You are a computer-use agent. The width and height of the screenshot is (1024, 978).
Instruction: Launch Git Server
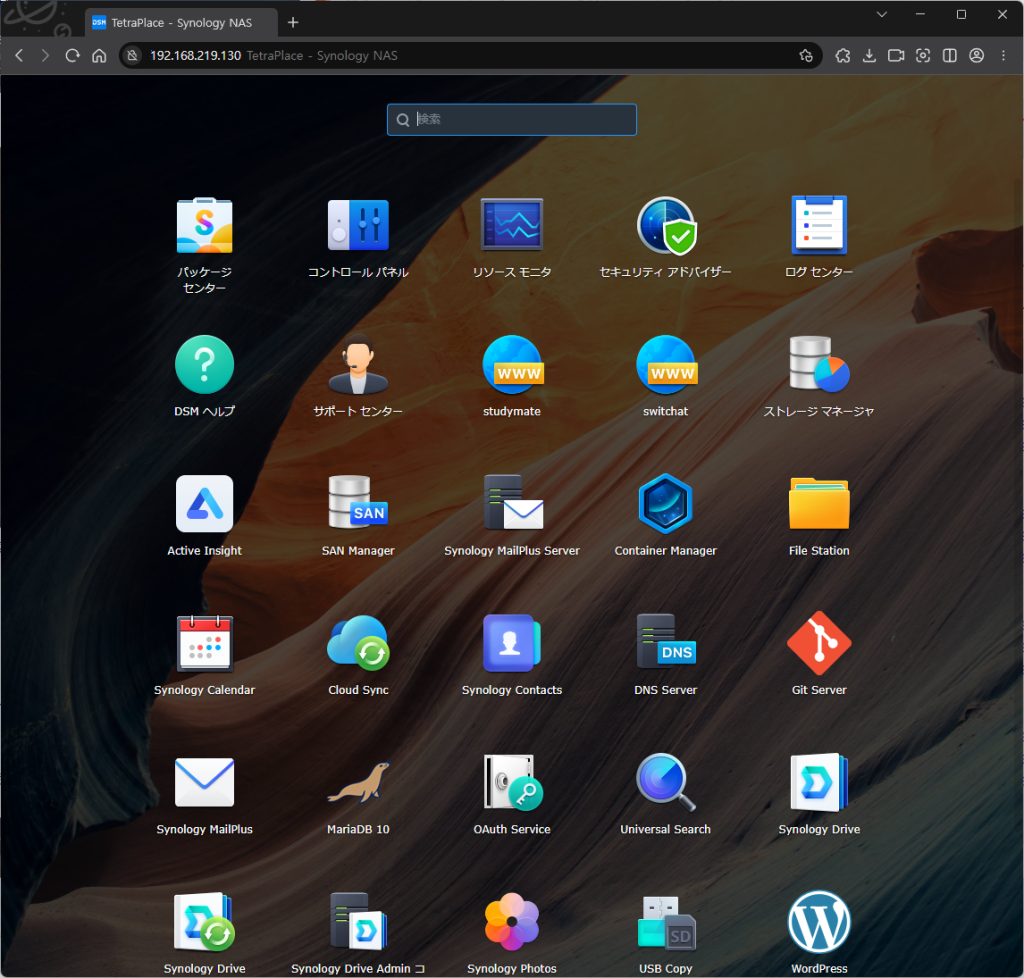[819, 644]
